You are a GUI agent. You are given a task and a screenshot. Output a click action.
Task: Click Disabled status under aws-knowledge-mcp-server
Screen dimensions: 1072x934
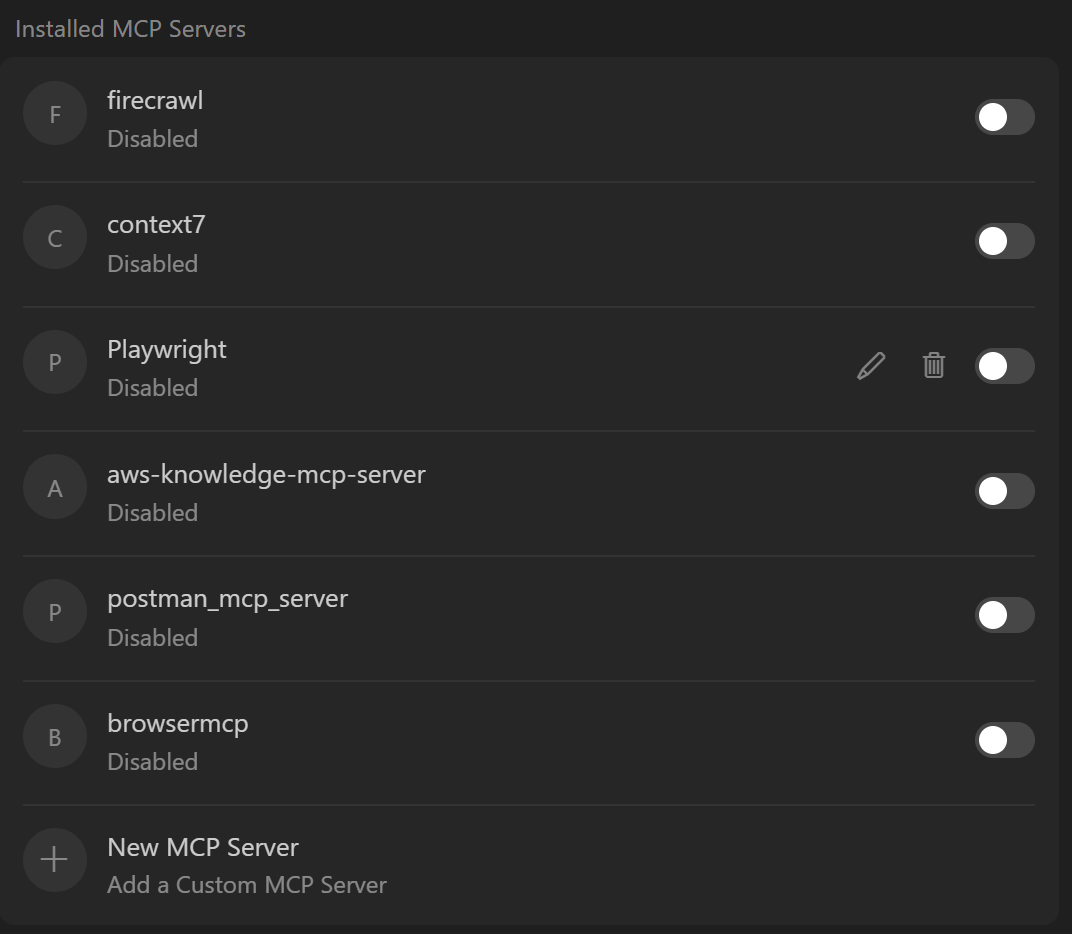(152, 513)
